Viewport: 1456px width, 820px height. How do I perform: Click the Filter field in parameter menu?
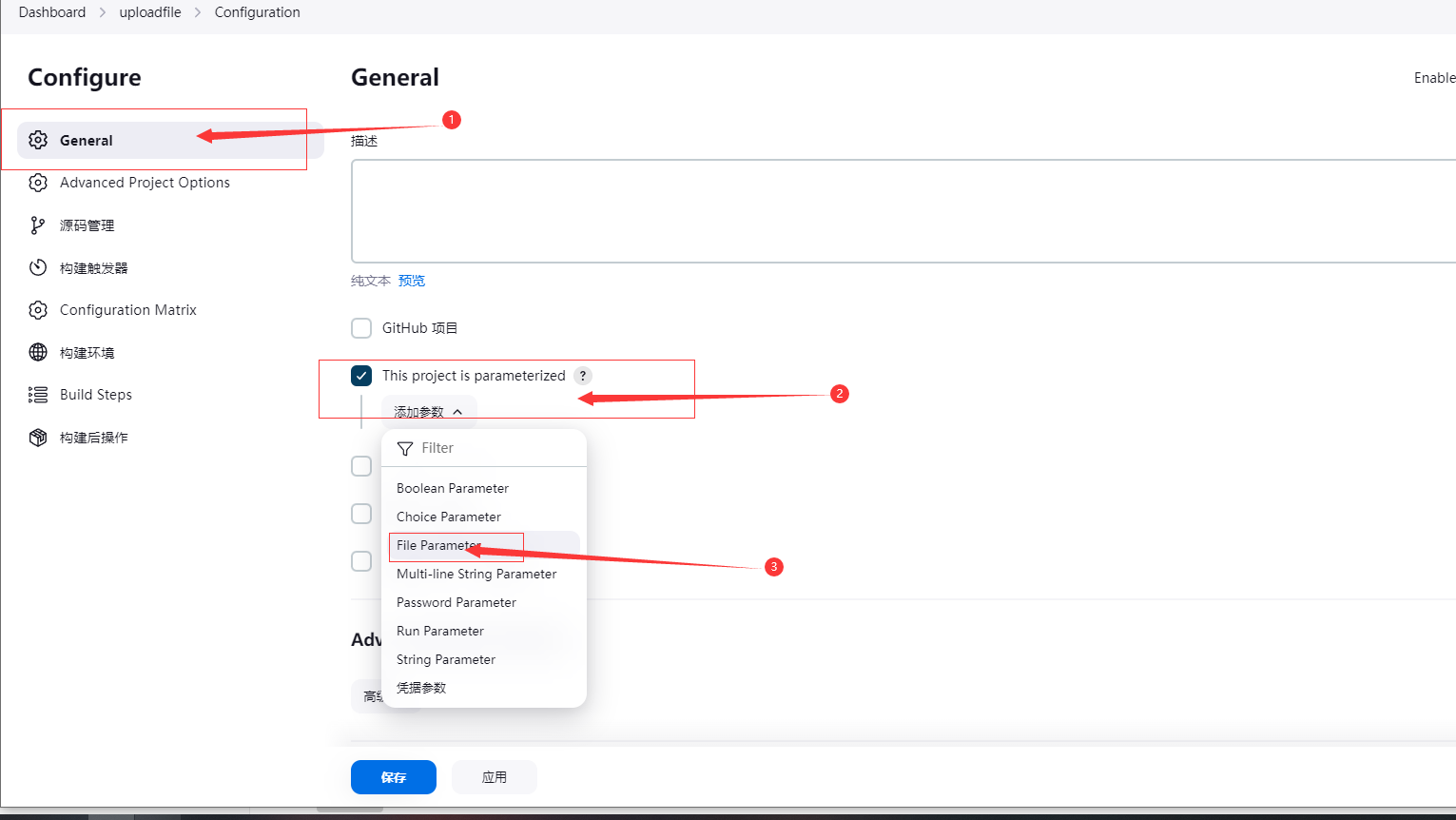point(484,448)
